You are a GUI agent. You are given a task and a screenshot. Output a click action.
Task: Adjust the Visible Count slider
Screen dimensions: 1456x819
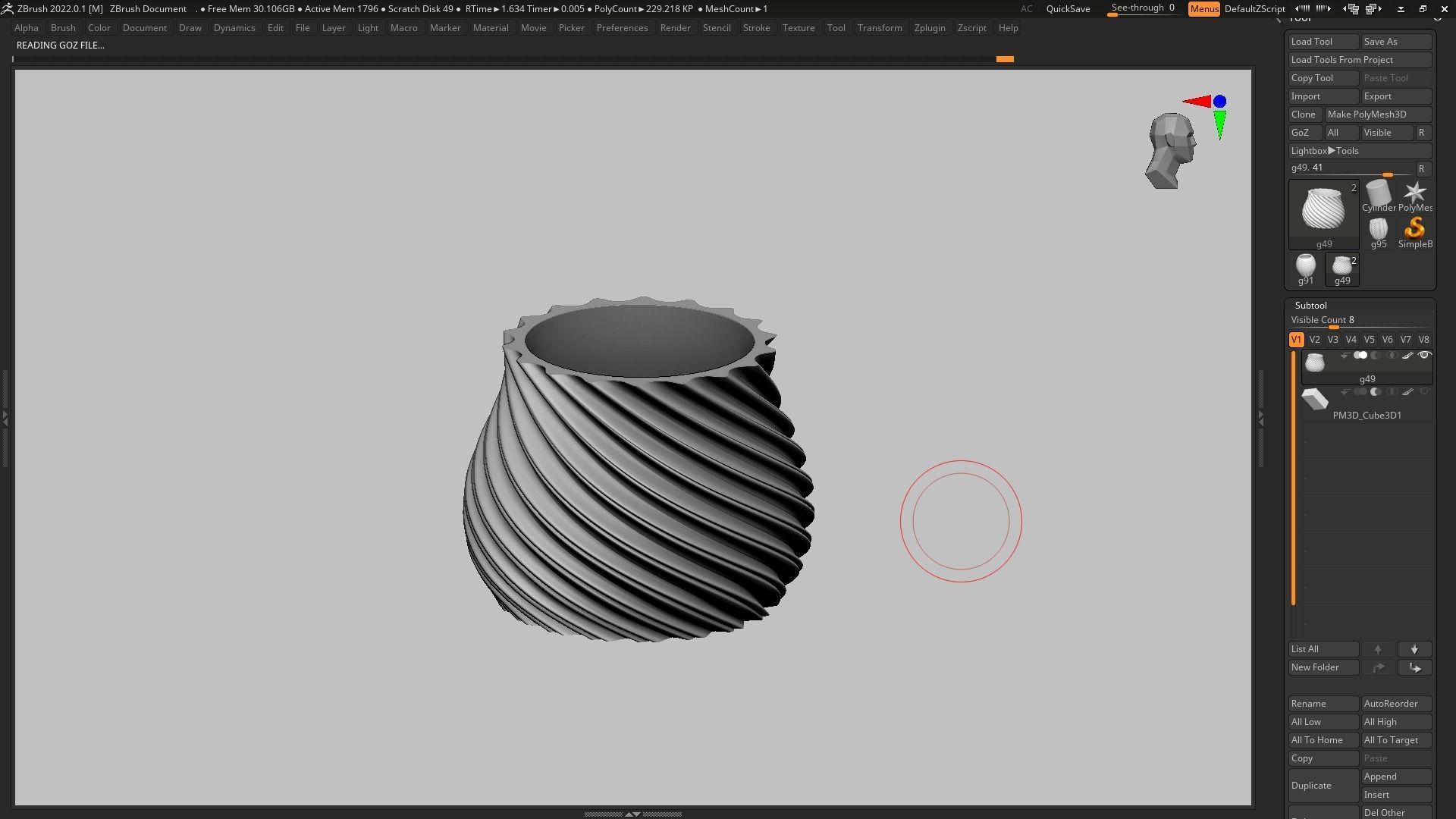coord(1360,321)
